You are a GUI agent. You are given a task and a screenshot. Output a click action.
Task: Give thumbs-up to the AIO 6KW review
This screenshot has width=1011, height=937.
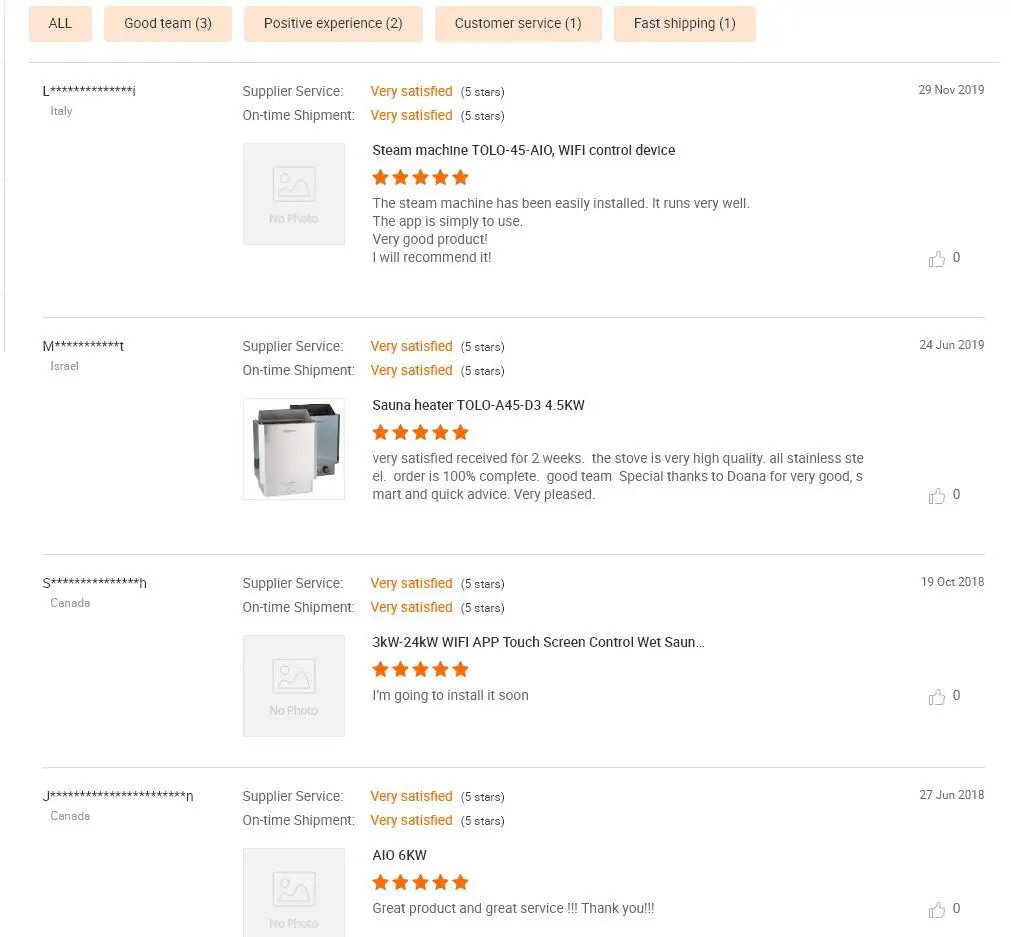point(937,910)
